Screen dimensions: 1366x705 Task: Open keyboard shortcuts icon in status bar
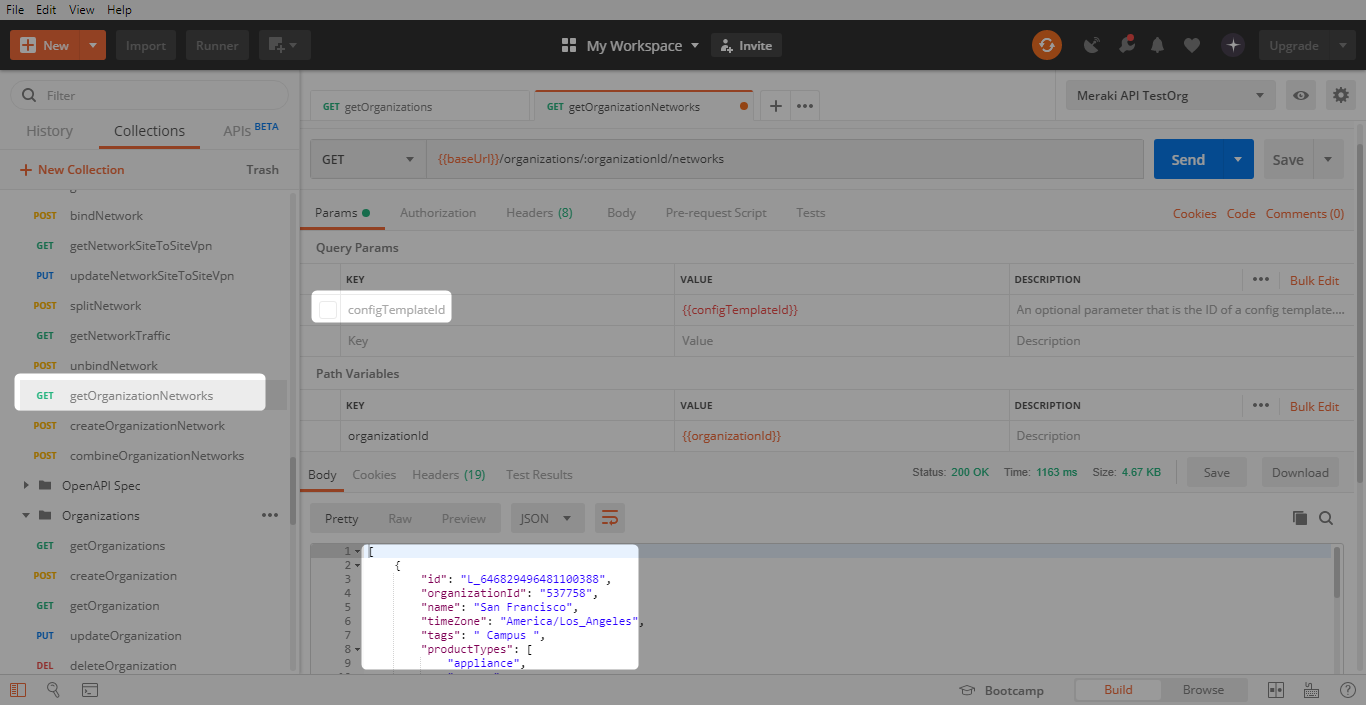coord(1311,690)
